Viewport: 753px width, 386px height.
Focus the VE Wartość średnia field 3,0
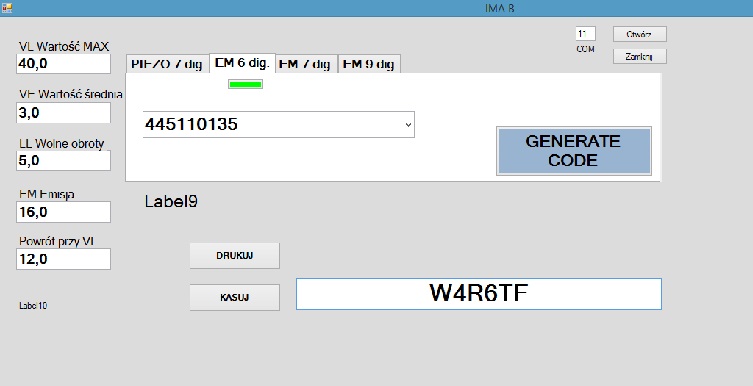pyautogui.click(x=63, y=113)
